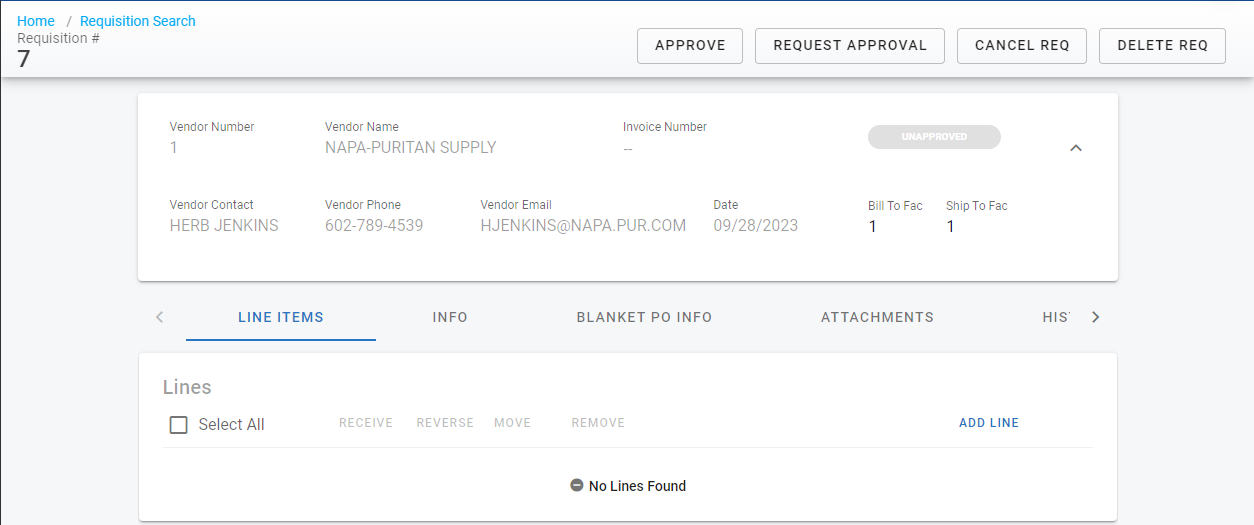Click the Ship To Fac value
Screen dimensions: 1254x525
click(951, 226)
